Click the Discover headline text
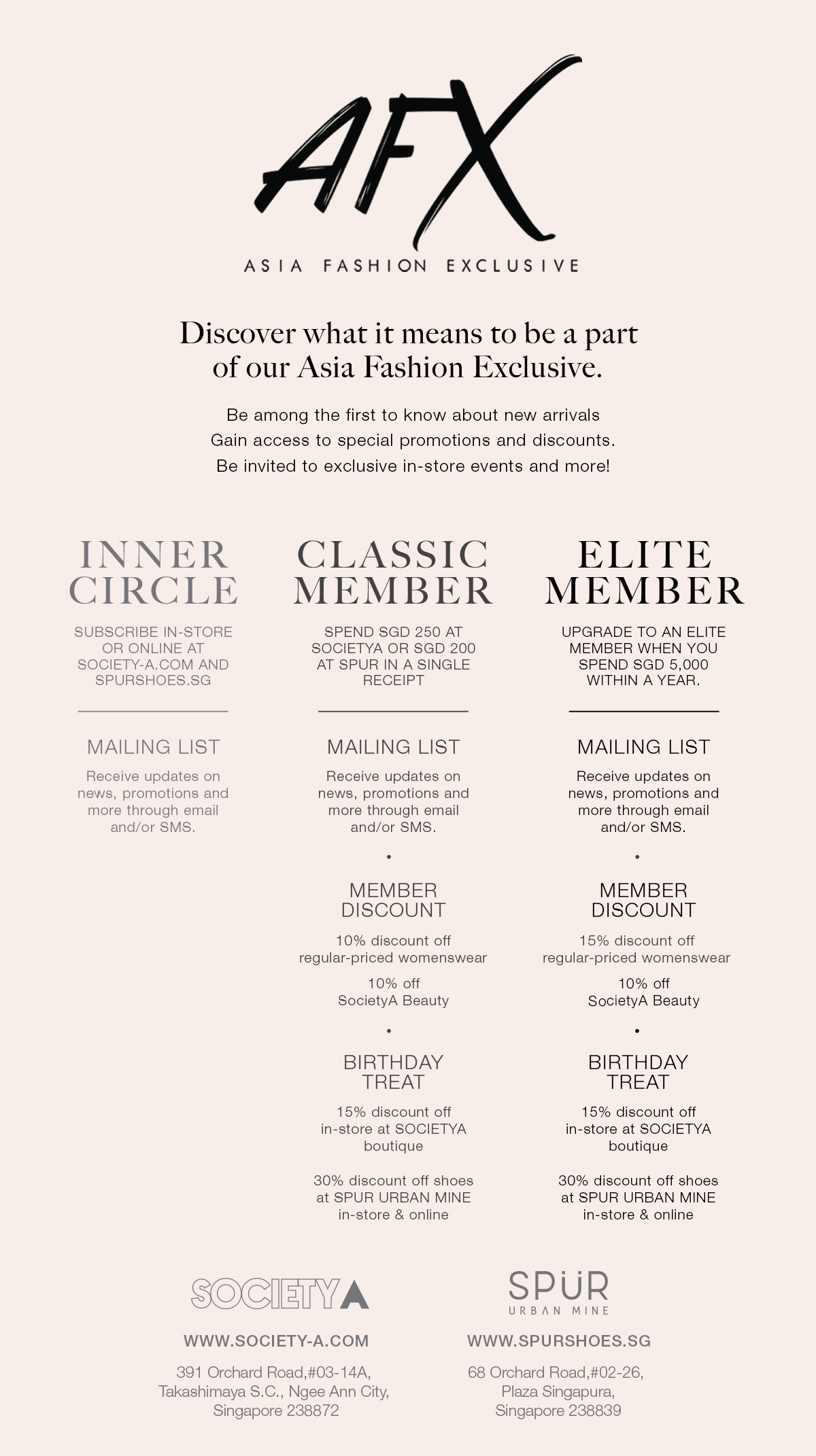The width and height of the screenshot is (816, 1456). [409, 350]
